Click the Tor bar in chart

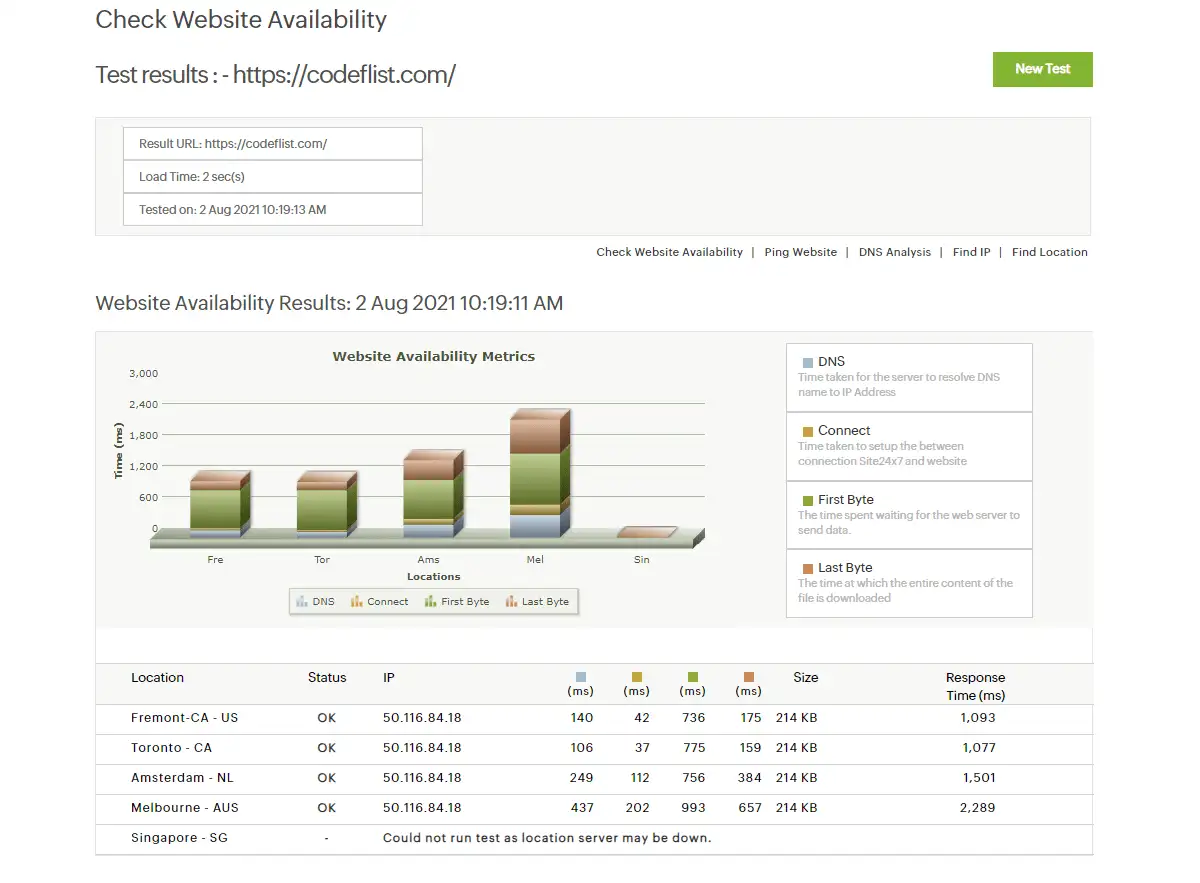326,505
